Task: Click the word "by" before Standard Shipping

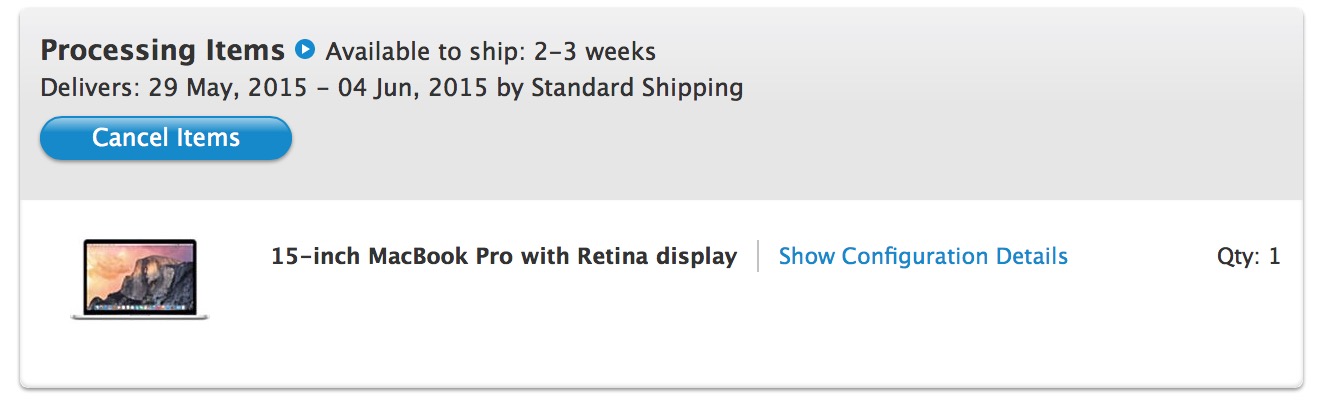Action: tap(510, 88)
